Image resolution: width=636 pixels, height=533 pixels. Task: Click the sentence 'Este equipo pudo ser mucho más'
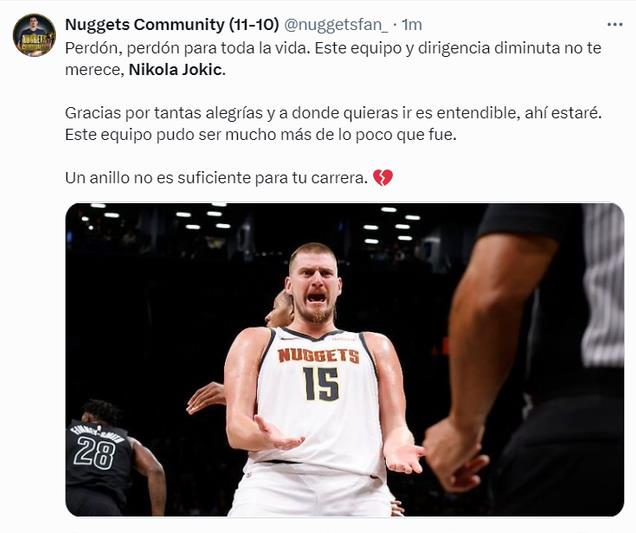pos(260,135)
